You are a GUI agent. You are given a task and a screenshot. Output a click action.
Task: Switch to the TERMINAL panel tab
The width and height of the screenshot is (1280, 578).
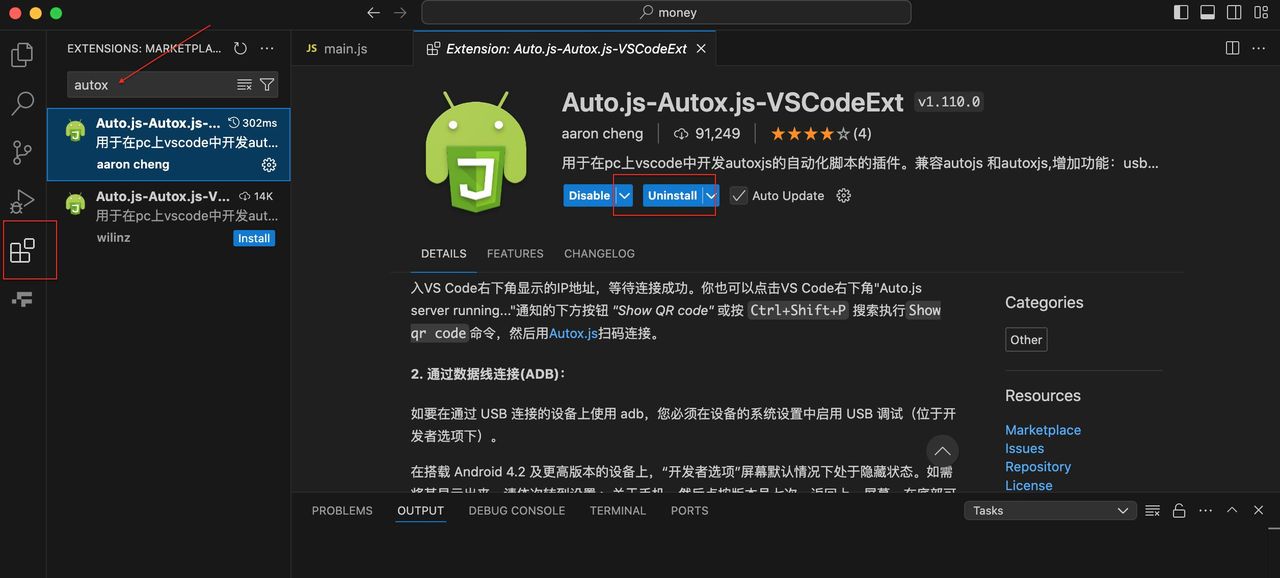[618, 510]
